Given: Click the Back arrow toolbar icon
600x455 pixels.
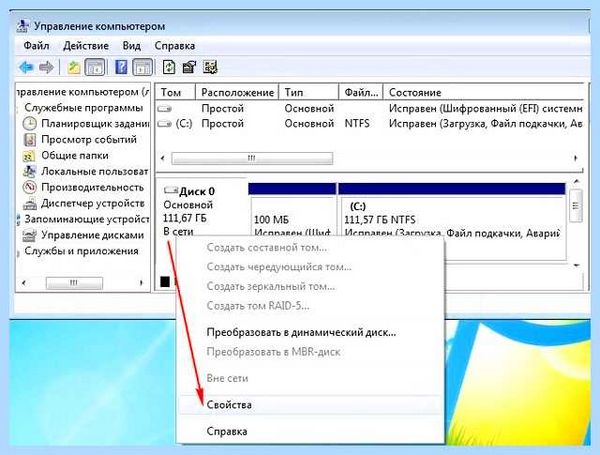Looking at the screenshot, I should (x=26, y=68).
